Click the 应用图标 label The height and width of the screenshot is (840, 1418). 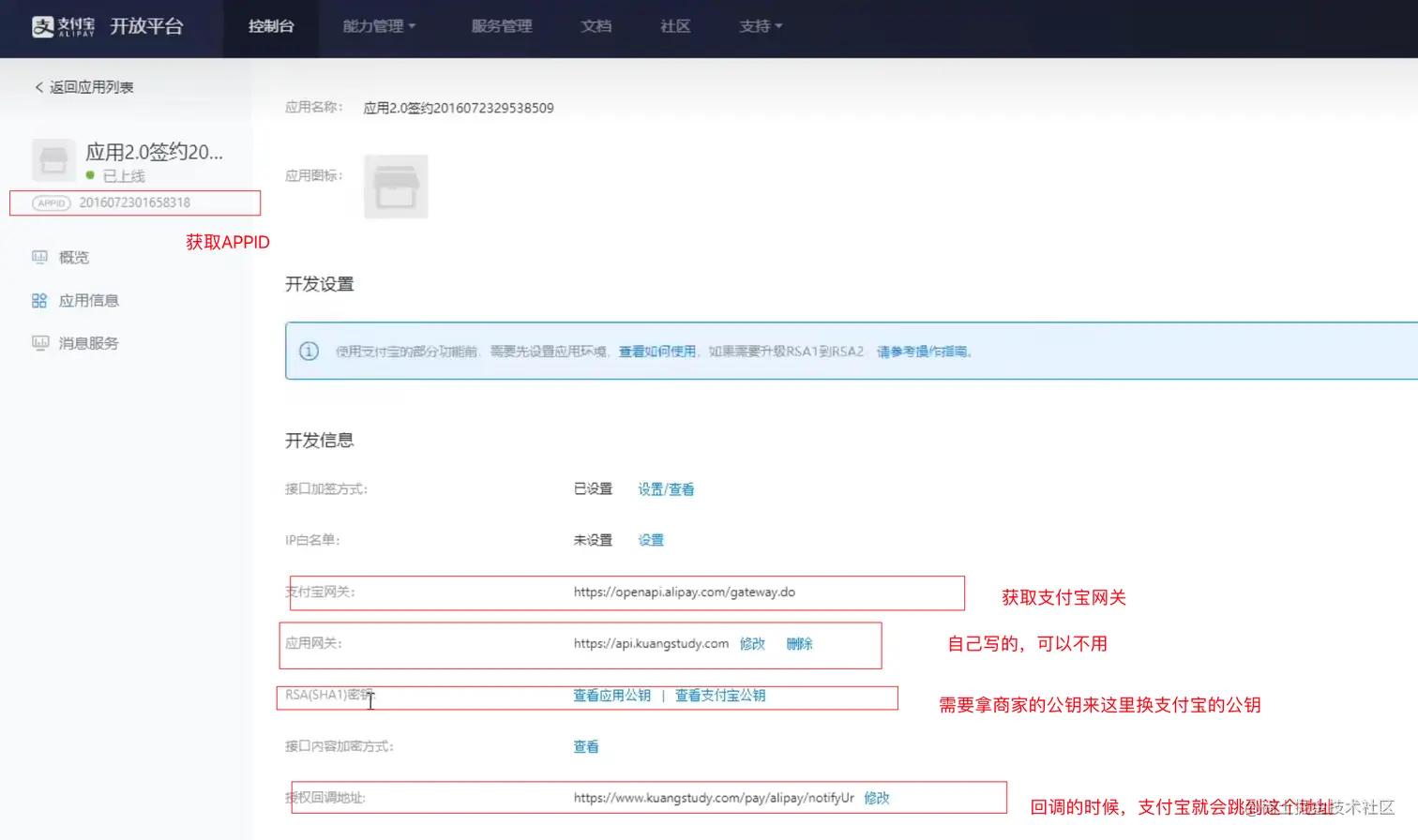click(x=314, y=176)
